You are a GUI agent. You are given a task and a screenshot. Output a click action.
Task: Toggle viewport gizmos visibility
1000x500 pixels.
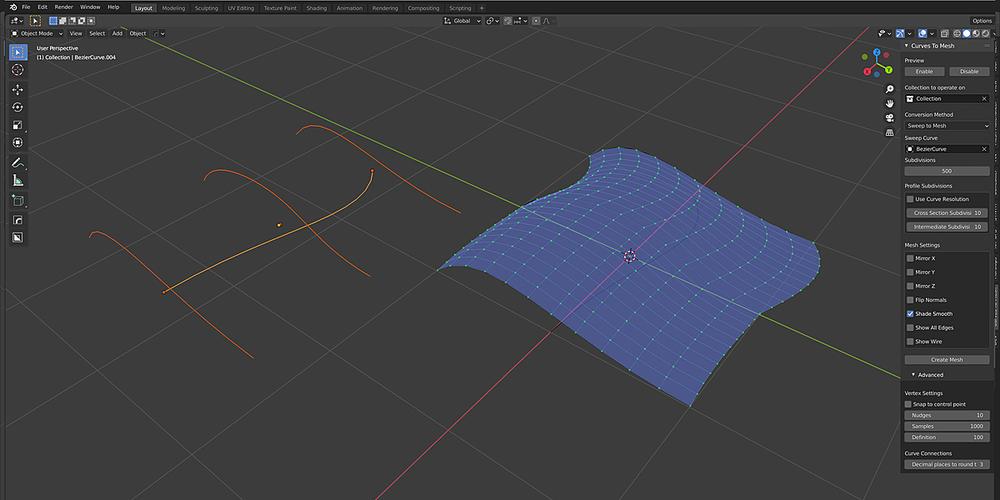click(901, 33)
